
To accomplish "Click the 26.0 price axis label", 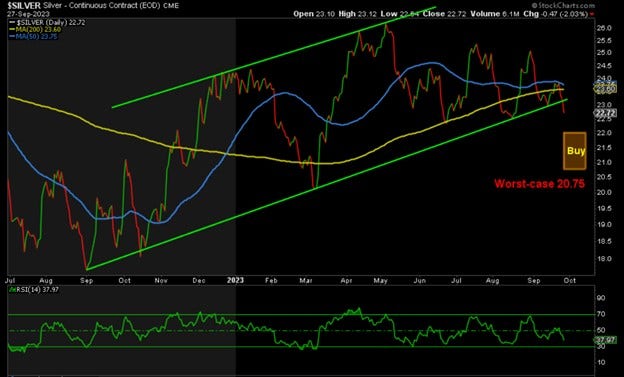I will [604, 28].
